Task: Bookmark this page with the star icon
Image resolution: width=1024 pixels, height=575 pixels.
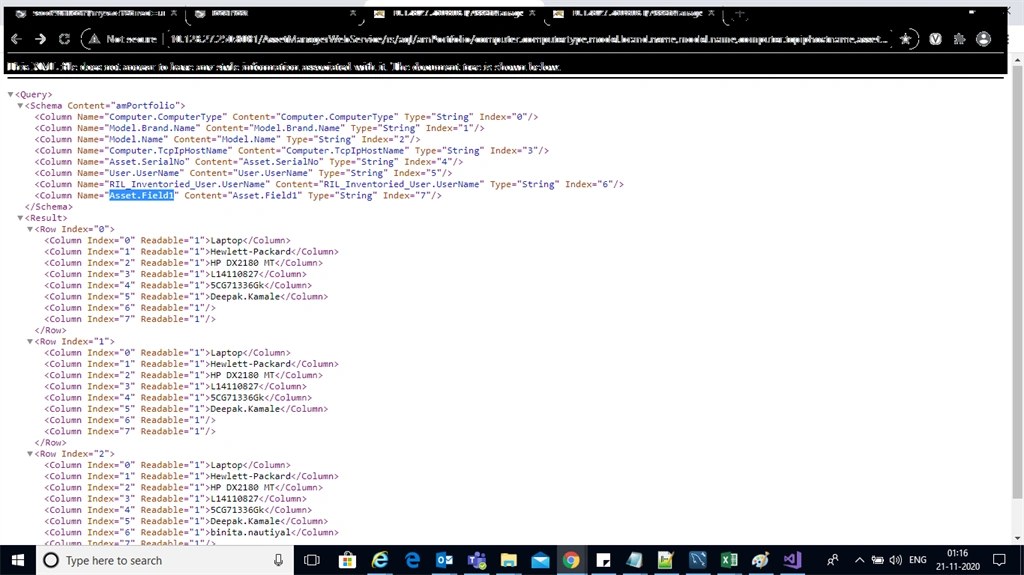Action: (x=905, y=39)
